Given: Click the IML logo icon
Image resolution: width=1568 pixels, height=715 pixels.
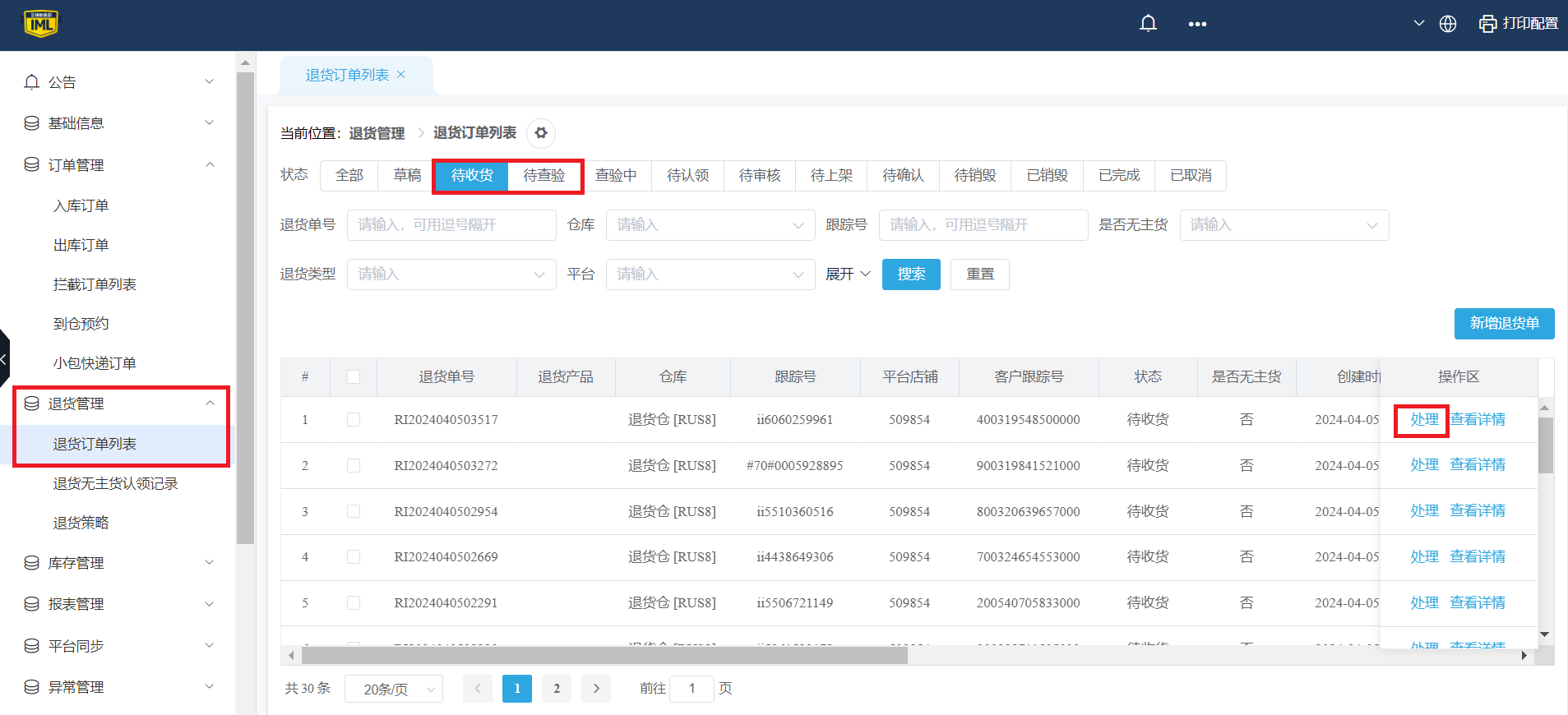Looking at the screenshot, I should click(x=41, y=24).
